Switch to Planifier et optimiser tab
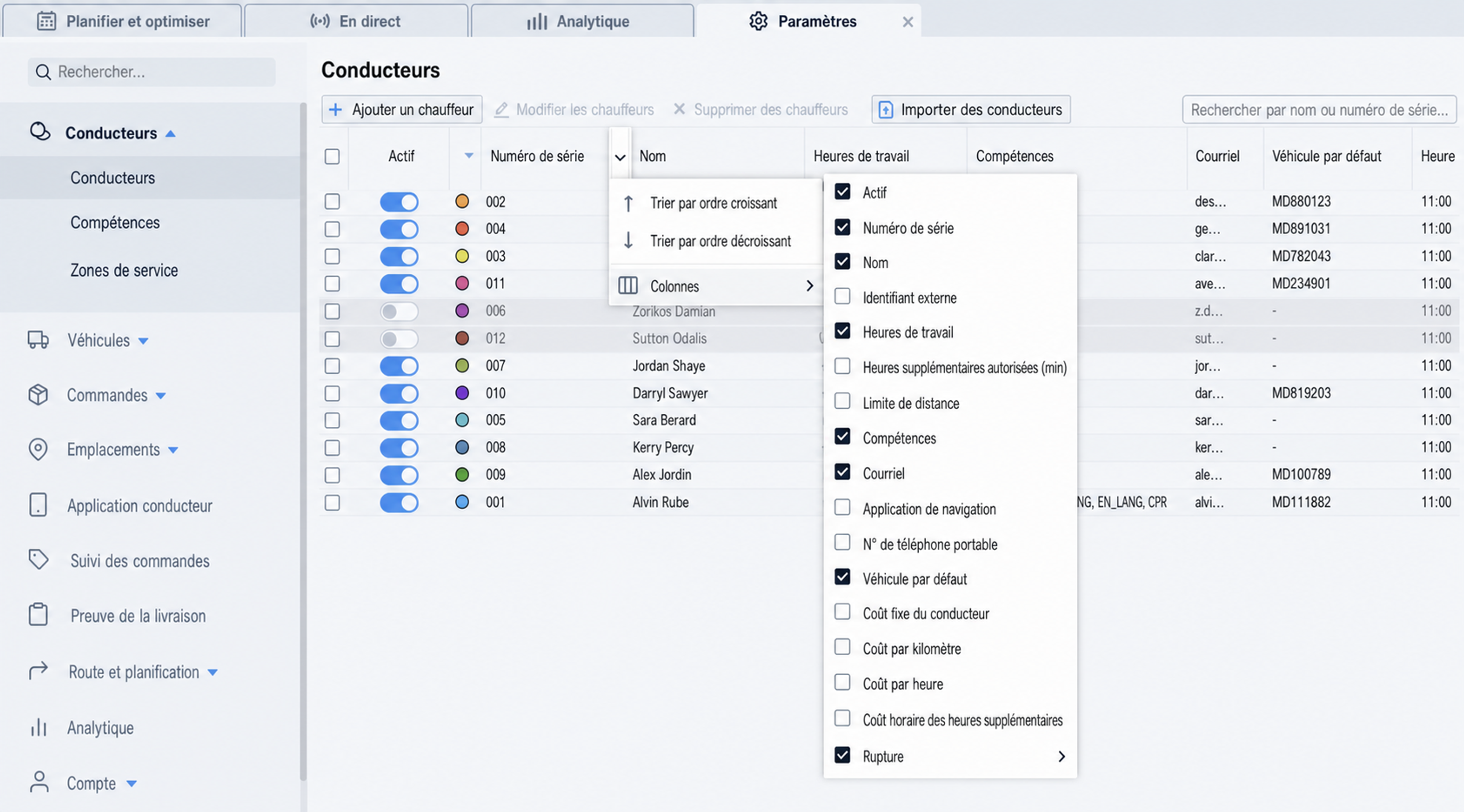Image resolution: width=1464 pixels, height=812 pixels. coord(122,21)
